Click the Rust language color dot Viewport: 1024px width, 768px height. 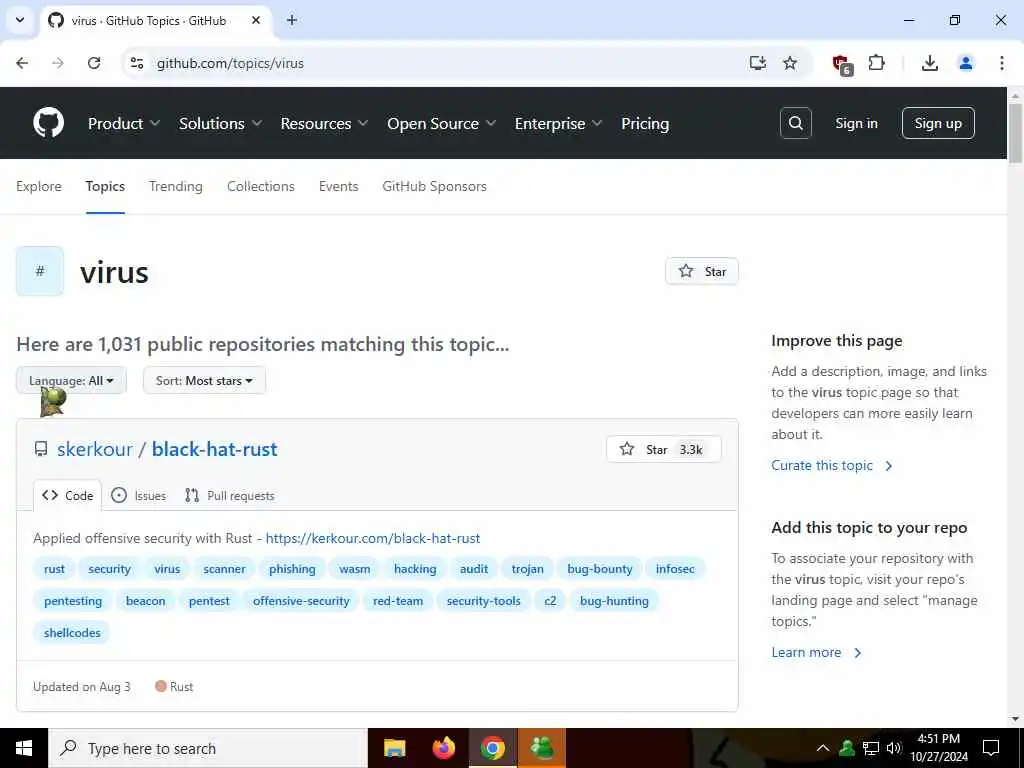161,686
